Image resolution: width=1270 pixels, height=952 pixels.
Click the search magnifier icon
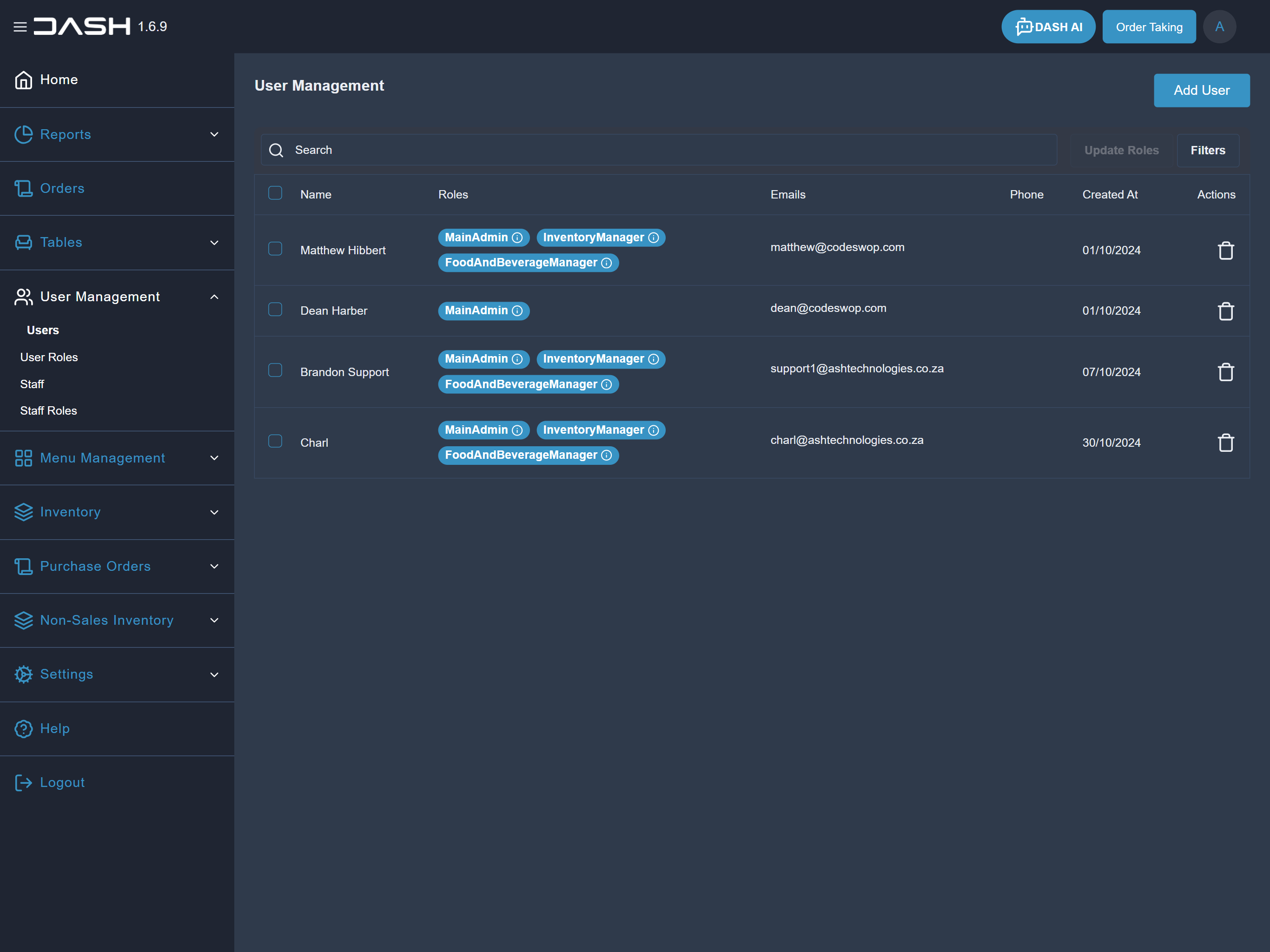(x=276, y=150)
